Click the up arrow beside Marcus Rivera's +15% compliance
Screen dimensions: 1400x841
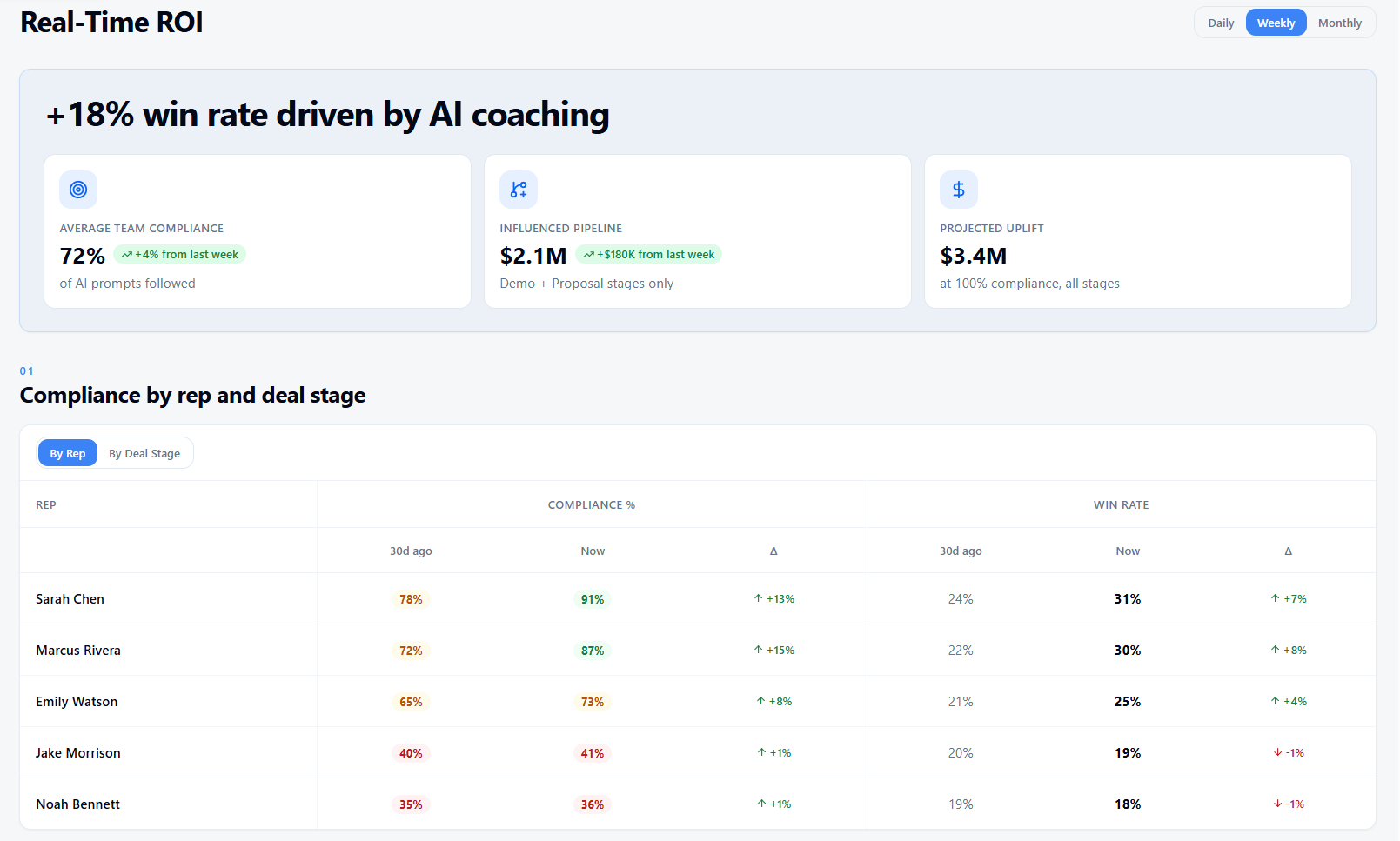[759, 650]
